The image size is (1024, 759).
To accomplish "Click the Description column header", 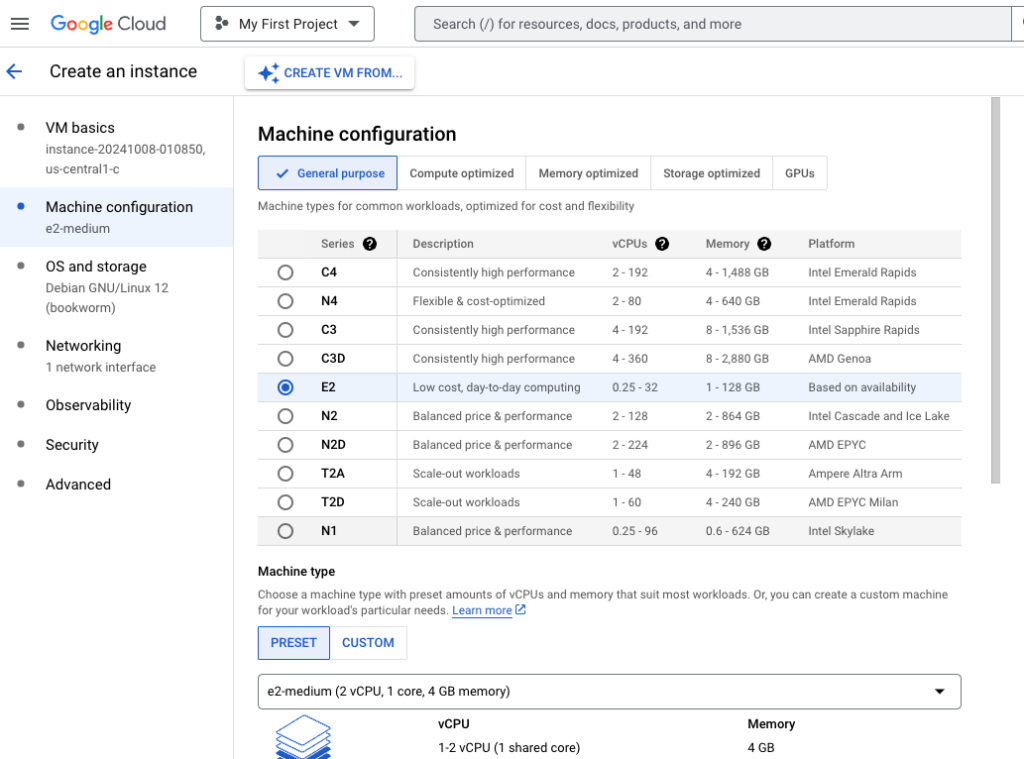I will (x=443, y=244).
